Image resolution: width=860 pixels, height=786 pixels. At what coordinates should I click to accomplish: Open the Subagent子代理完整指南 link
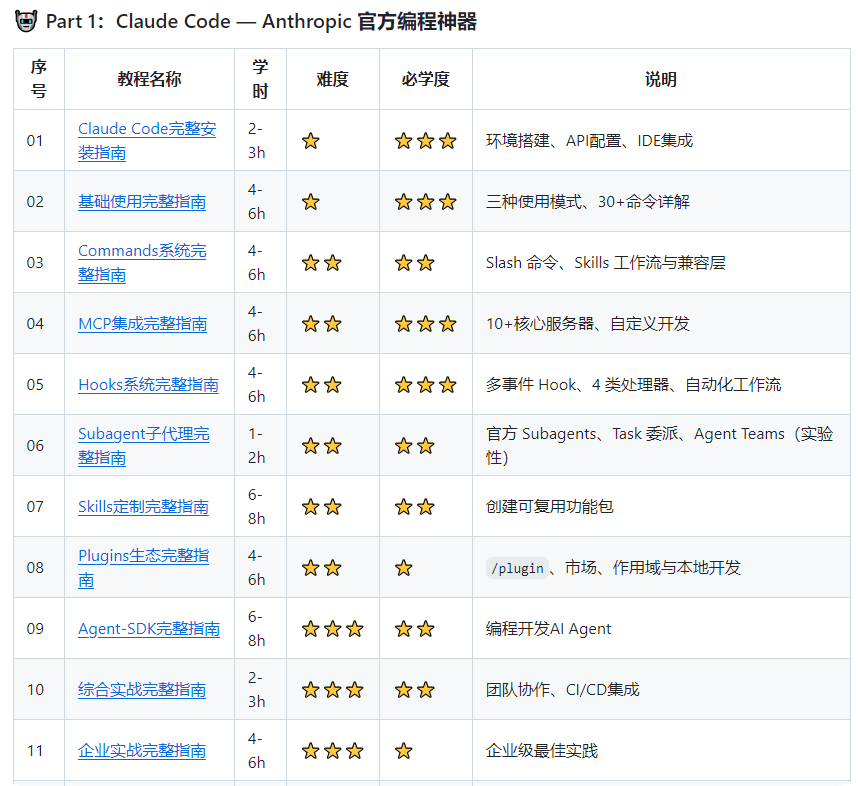coord(143,445)
